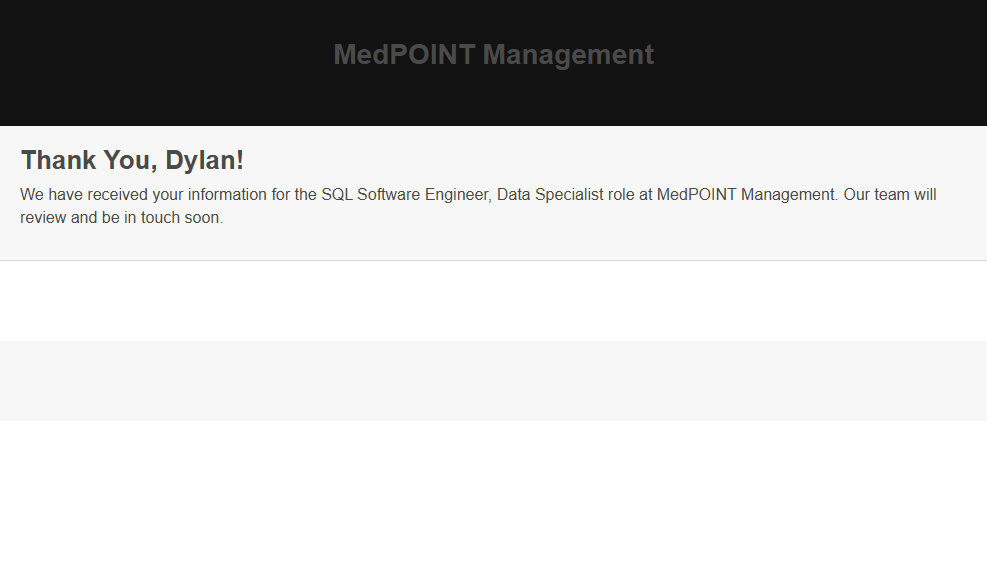
Task: Click "MedPOINT Management" inside the confirmation paragraph
Action: (x=746, y=195)
